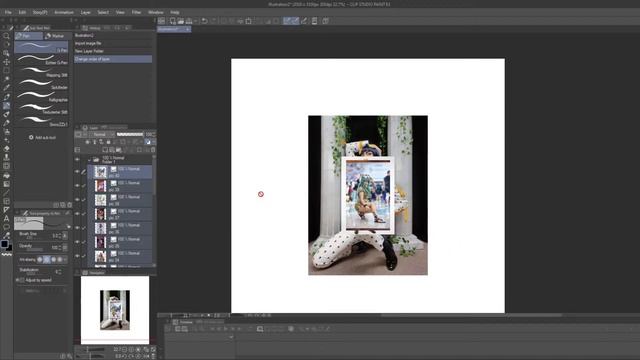Switch to the Marker sub tool group
The width and height of the screenshot is (640, 360).
pyautogui.click(x=55, y=36)
